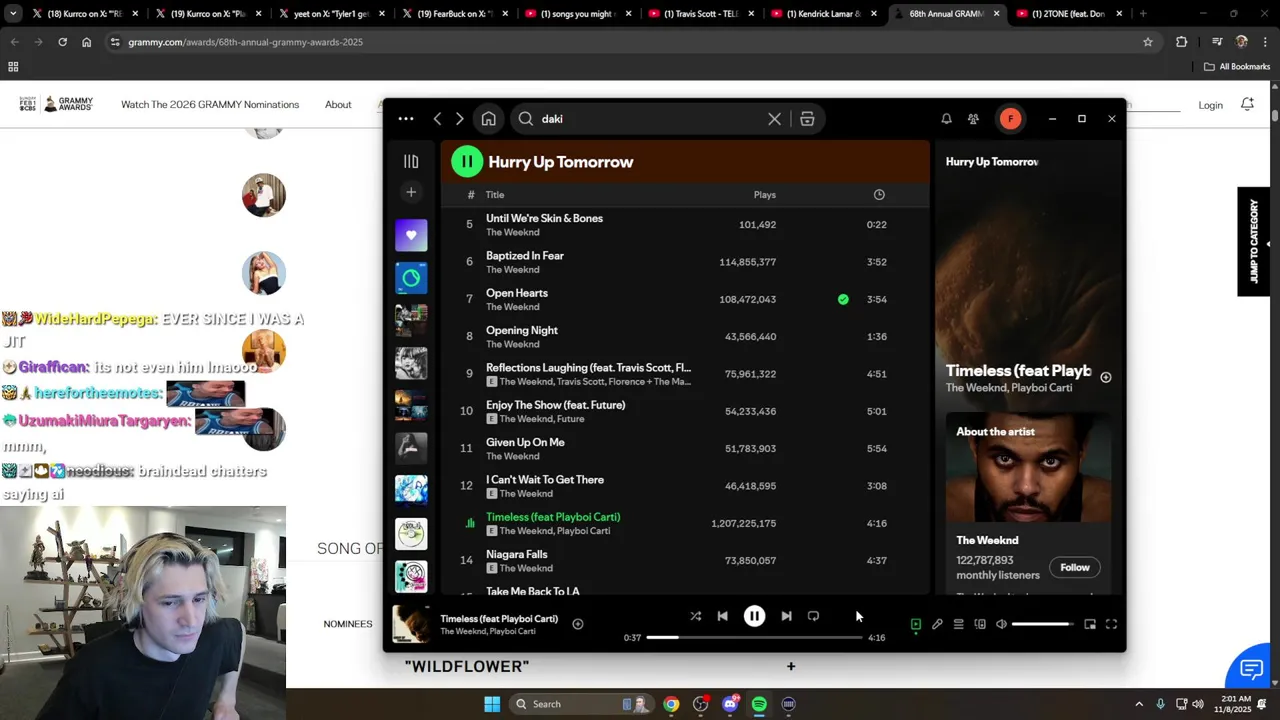
Task: Open Watch The 2026 GRAMMY Nominations link
Action: (x=210, y=105)
